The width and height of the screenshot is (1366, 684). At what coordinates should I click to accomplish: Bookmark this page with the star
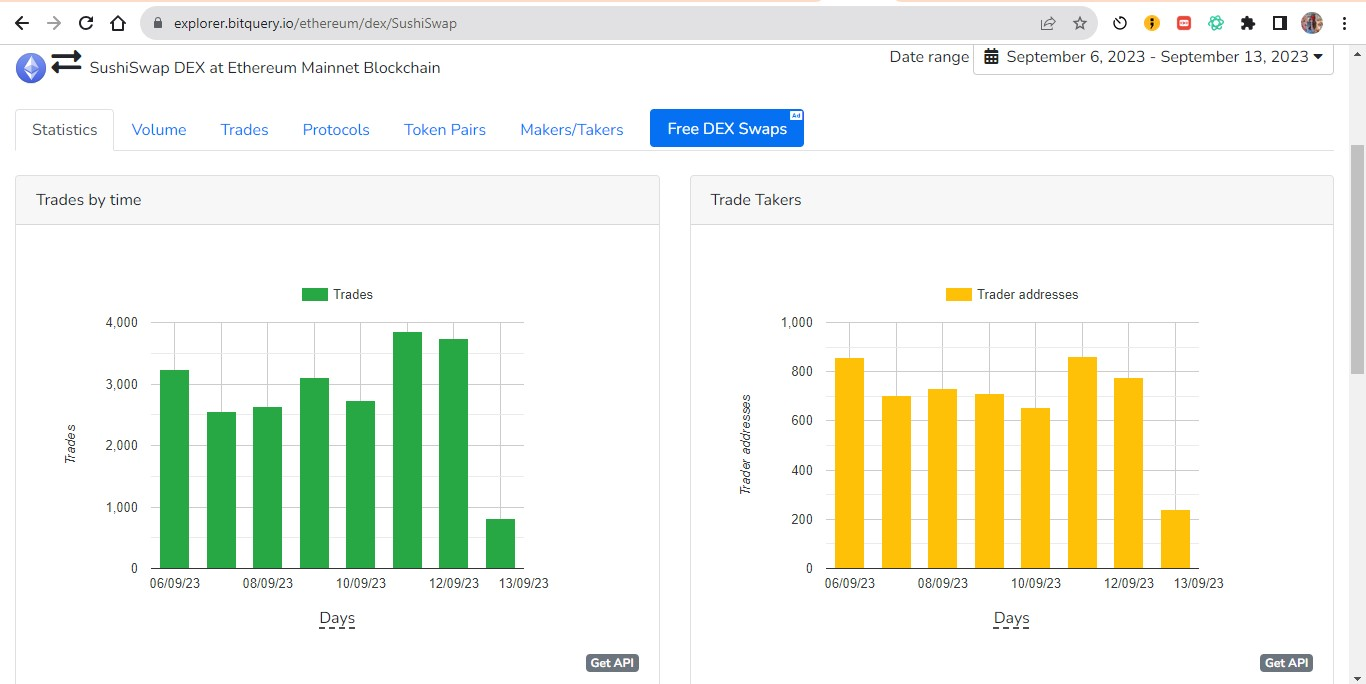1080,23
